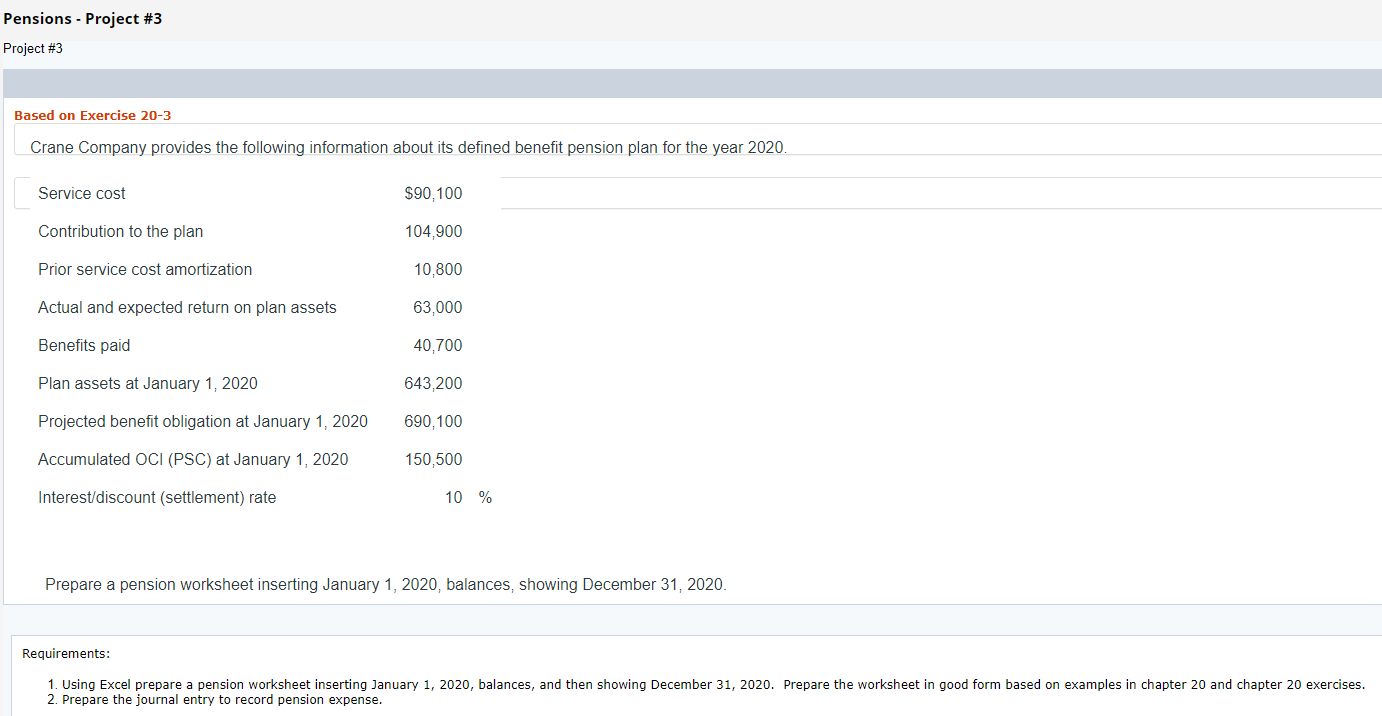
Task: Click 'Interest/discount (settlement) rate' label
Action: point(157,497)
